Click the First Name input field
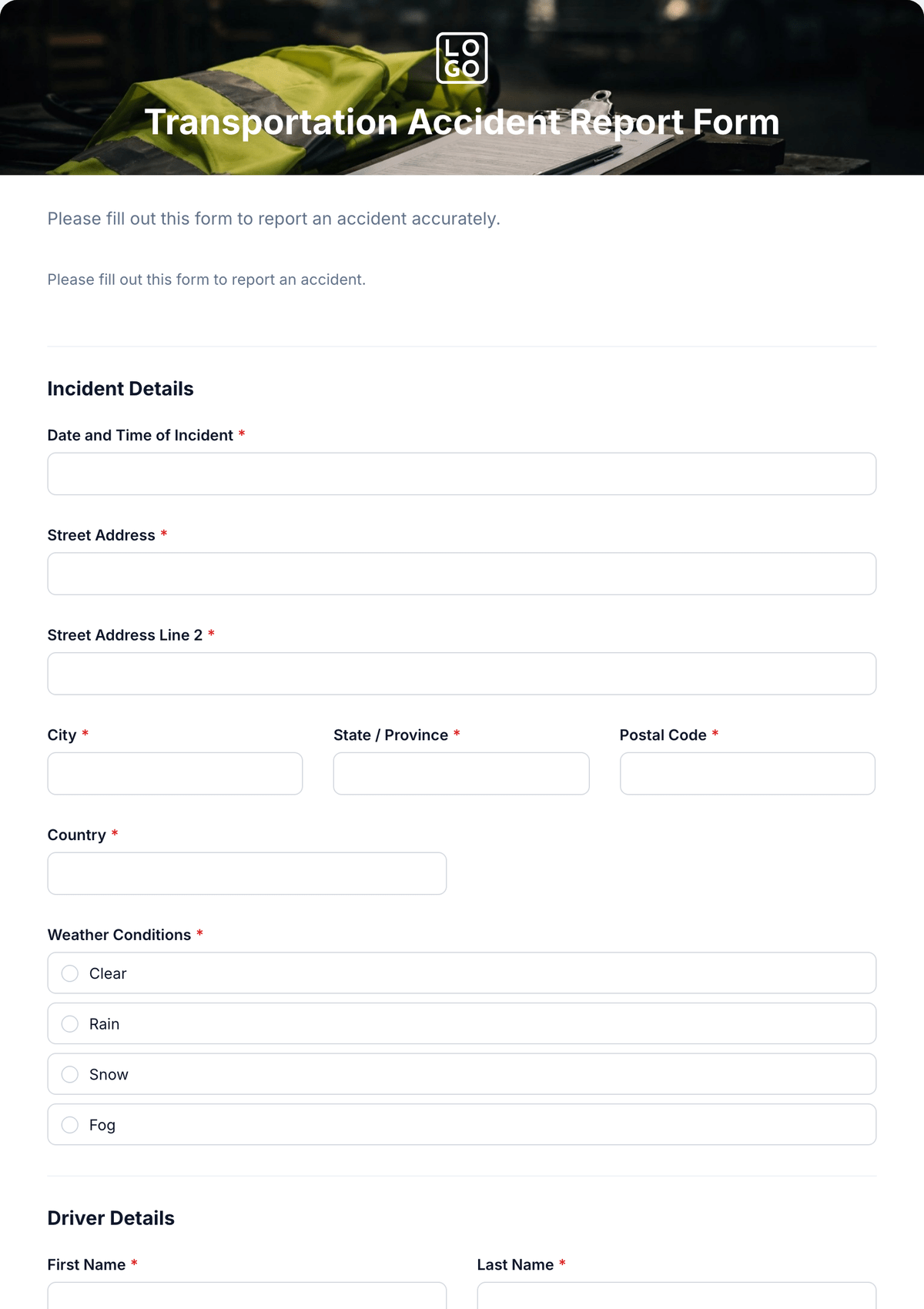The image size is (924, 1309). pyautogui.click(x=247, y=1296)
